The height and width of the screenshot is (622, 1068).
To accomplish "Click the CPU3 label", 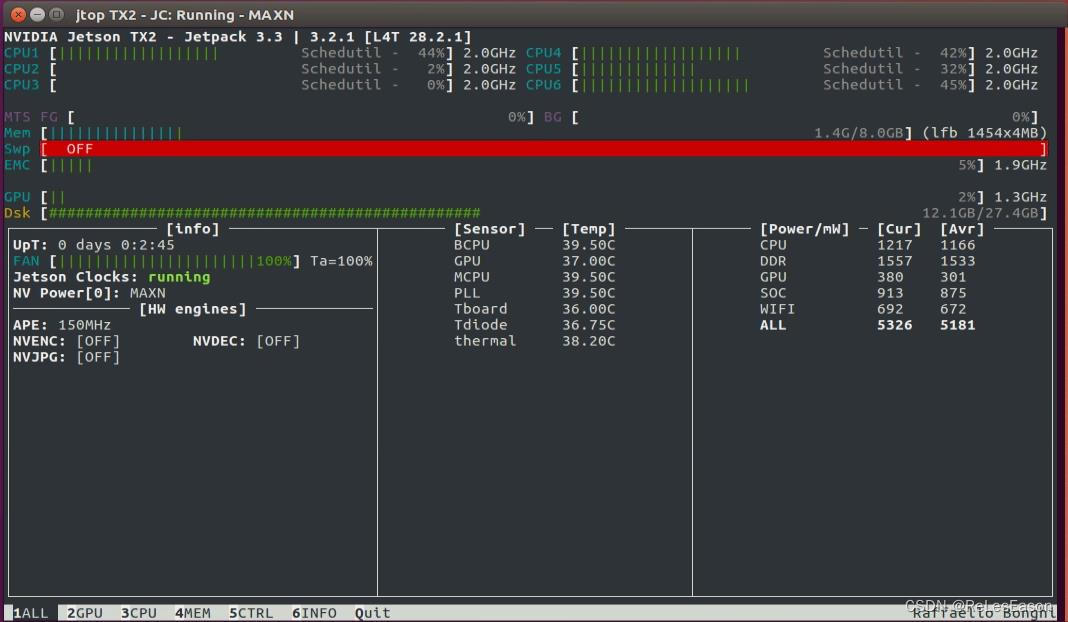I will tap(21, 85).
